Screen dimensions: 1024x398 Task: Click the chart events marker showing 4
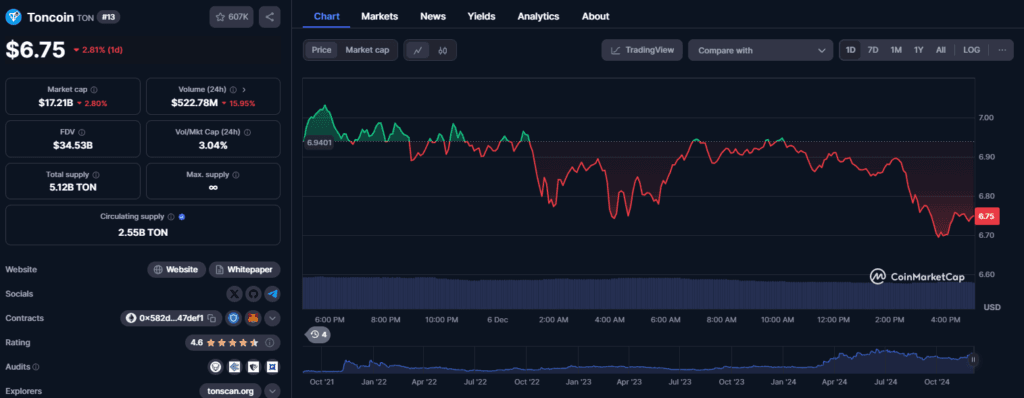(x=318, y=334)
